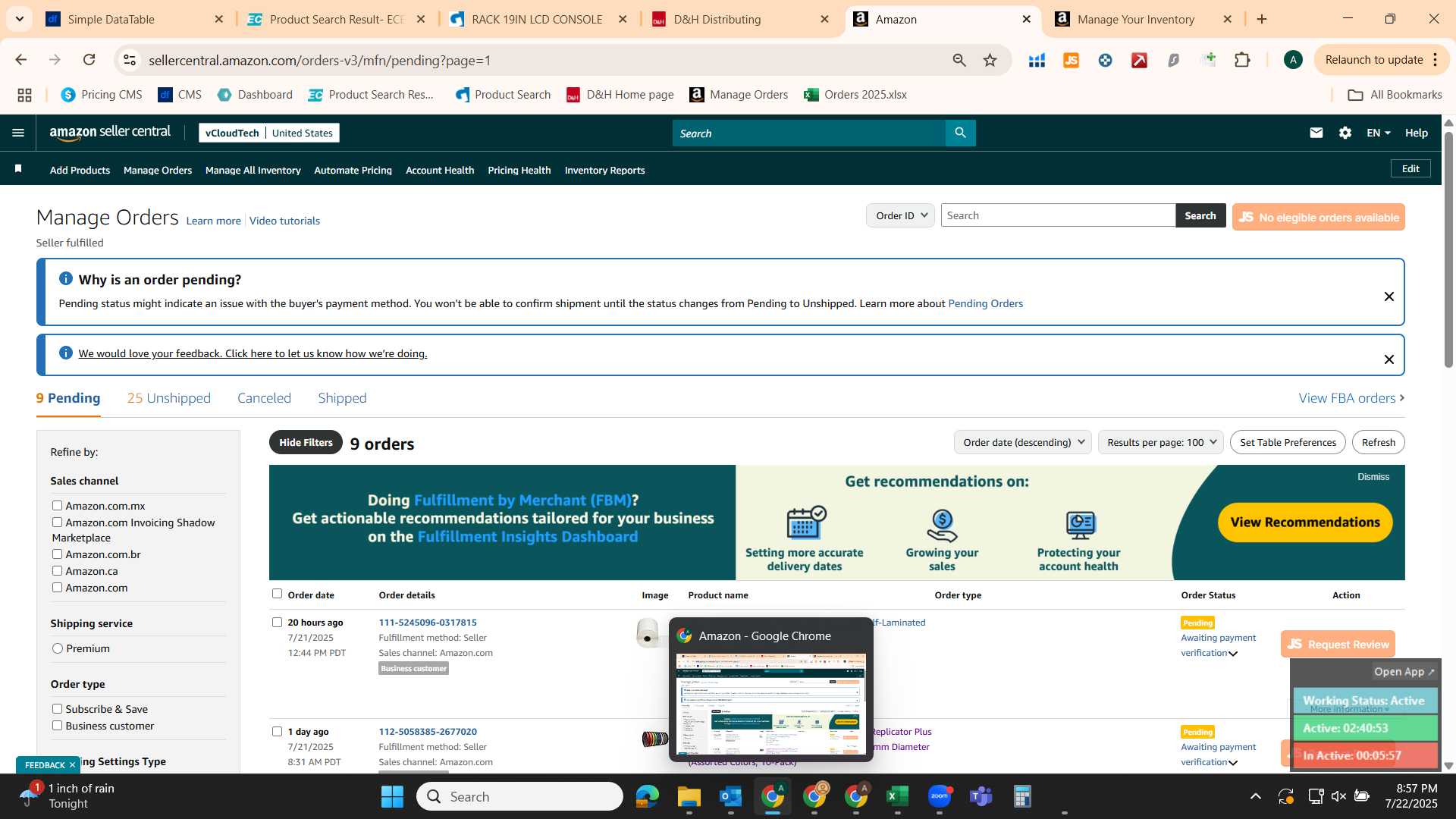Click the Hide Filters button
1456x819 pixels.
306,442
